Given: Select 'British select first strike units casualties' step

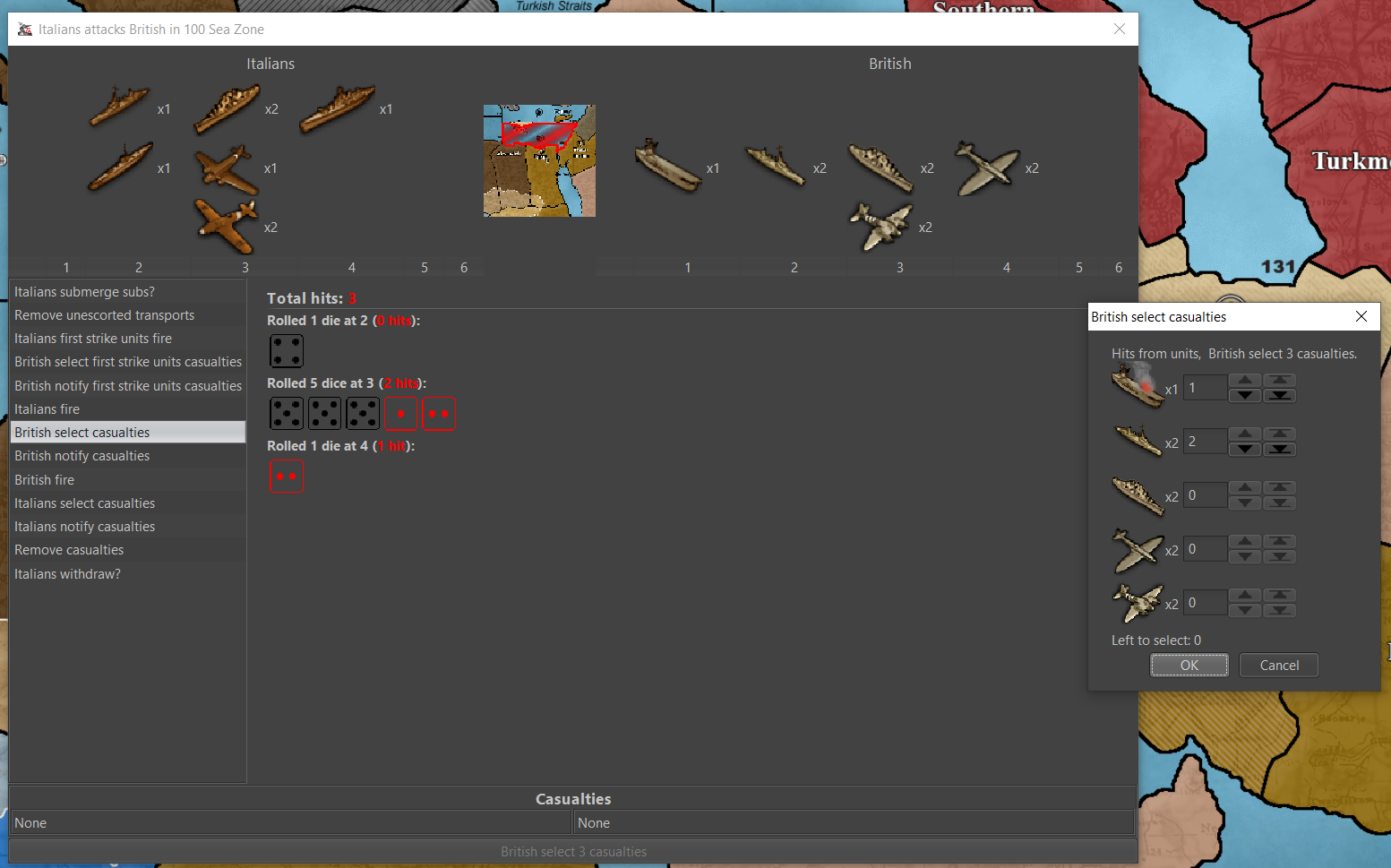Looking at the screenshot, I should tap(128, 362).
